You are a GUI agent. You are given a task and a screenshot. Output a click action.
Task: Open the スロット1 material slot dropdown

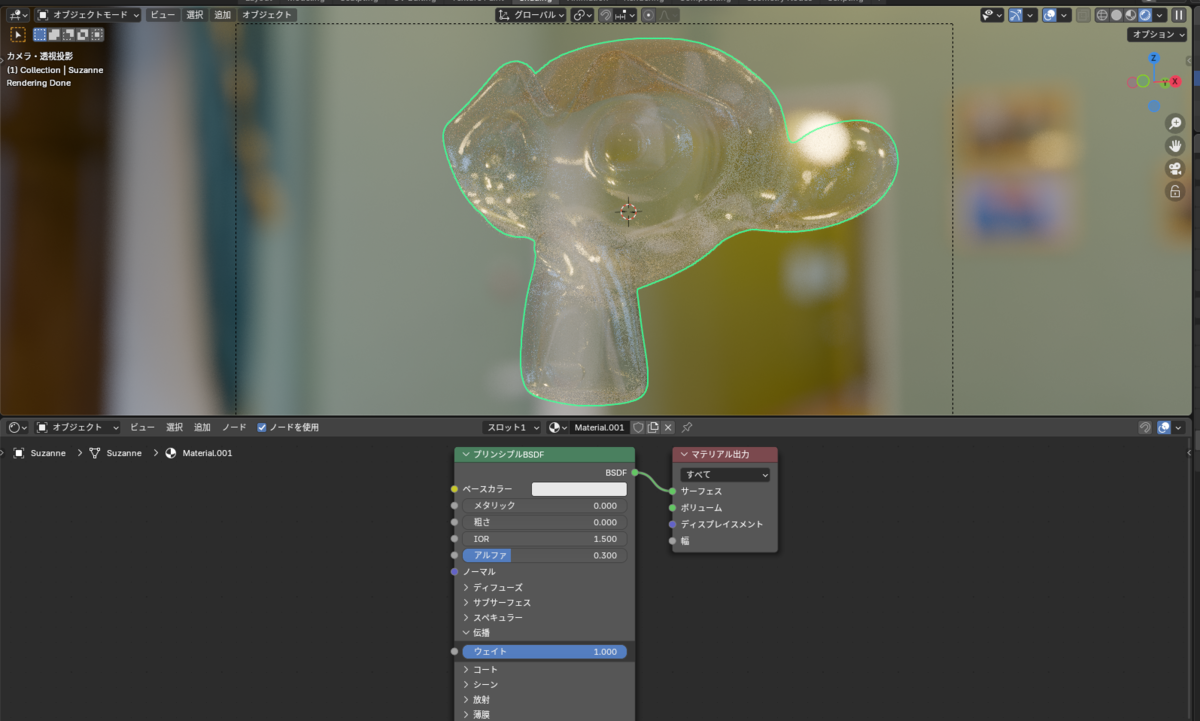click(511, 427)
